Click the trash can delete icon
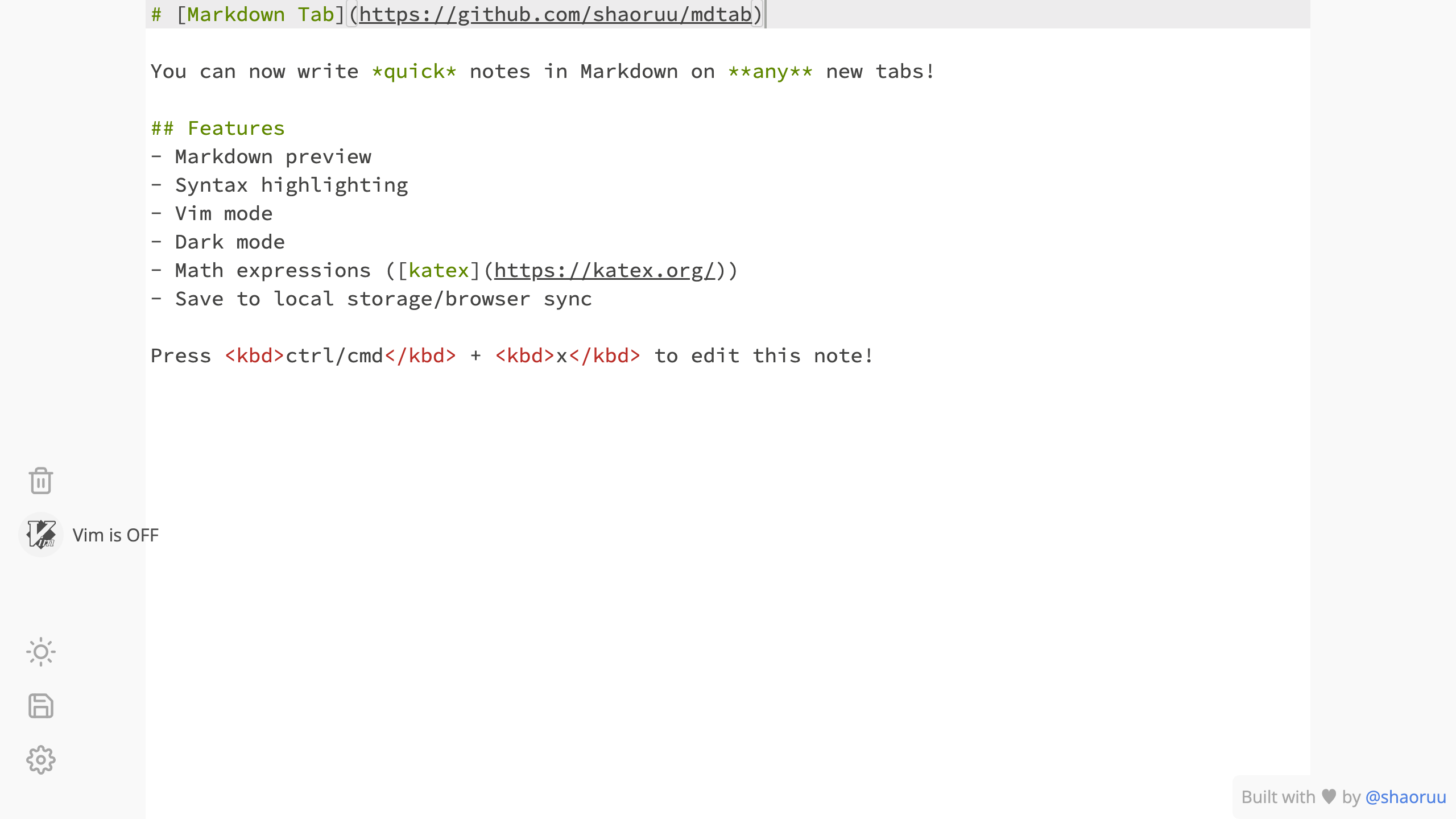Image resolution: width=1456 pixels, height=819 pixels. coord(40,481)
